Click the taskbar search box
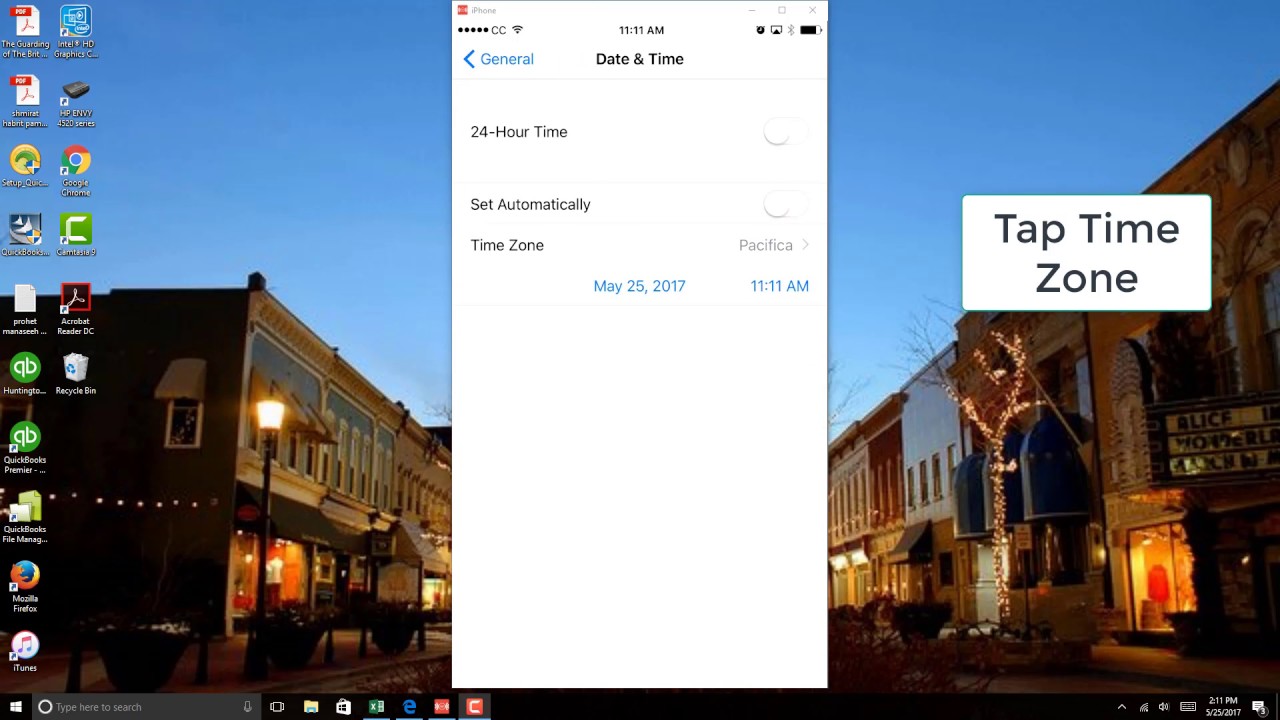Screen dimensions: 1280x720 147,707
